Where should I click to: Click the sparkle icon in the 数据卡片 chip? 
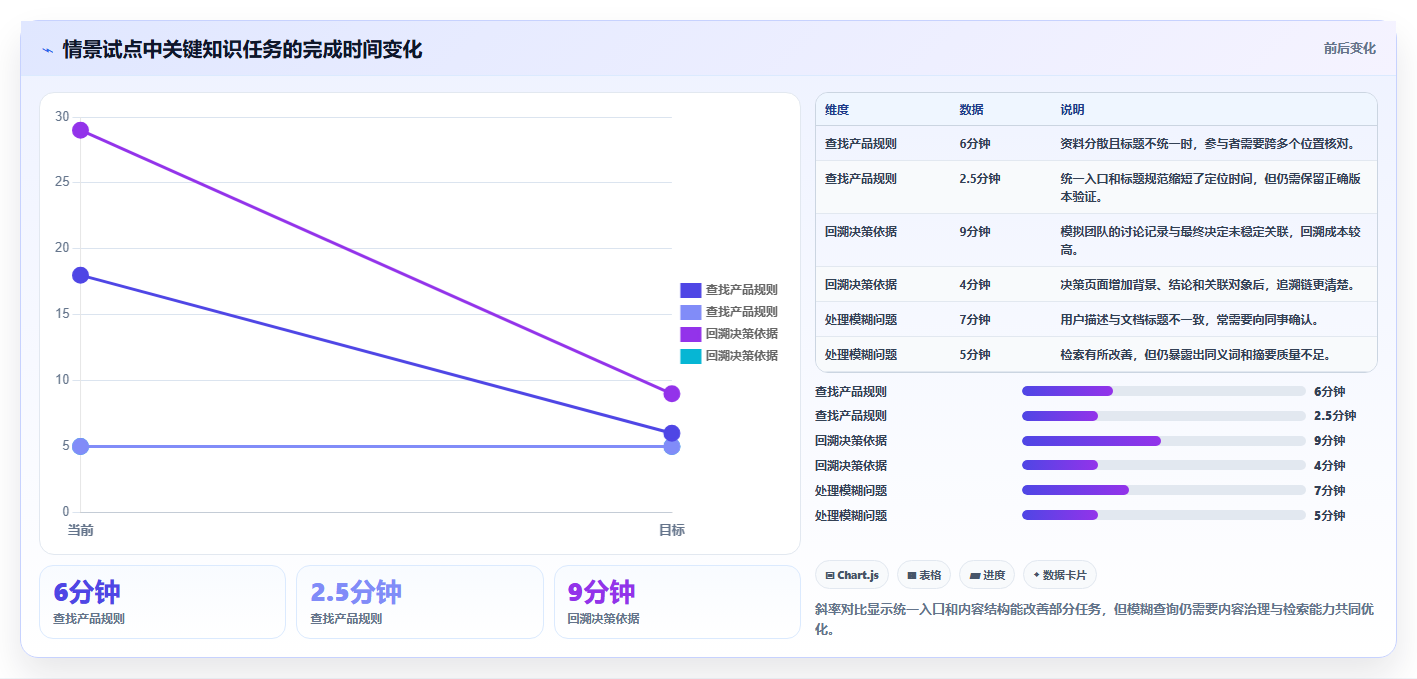(1037, 575)
